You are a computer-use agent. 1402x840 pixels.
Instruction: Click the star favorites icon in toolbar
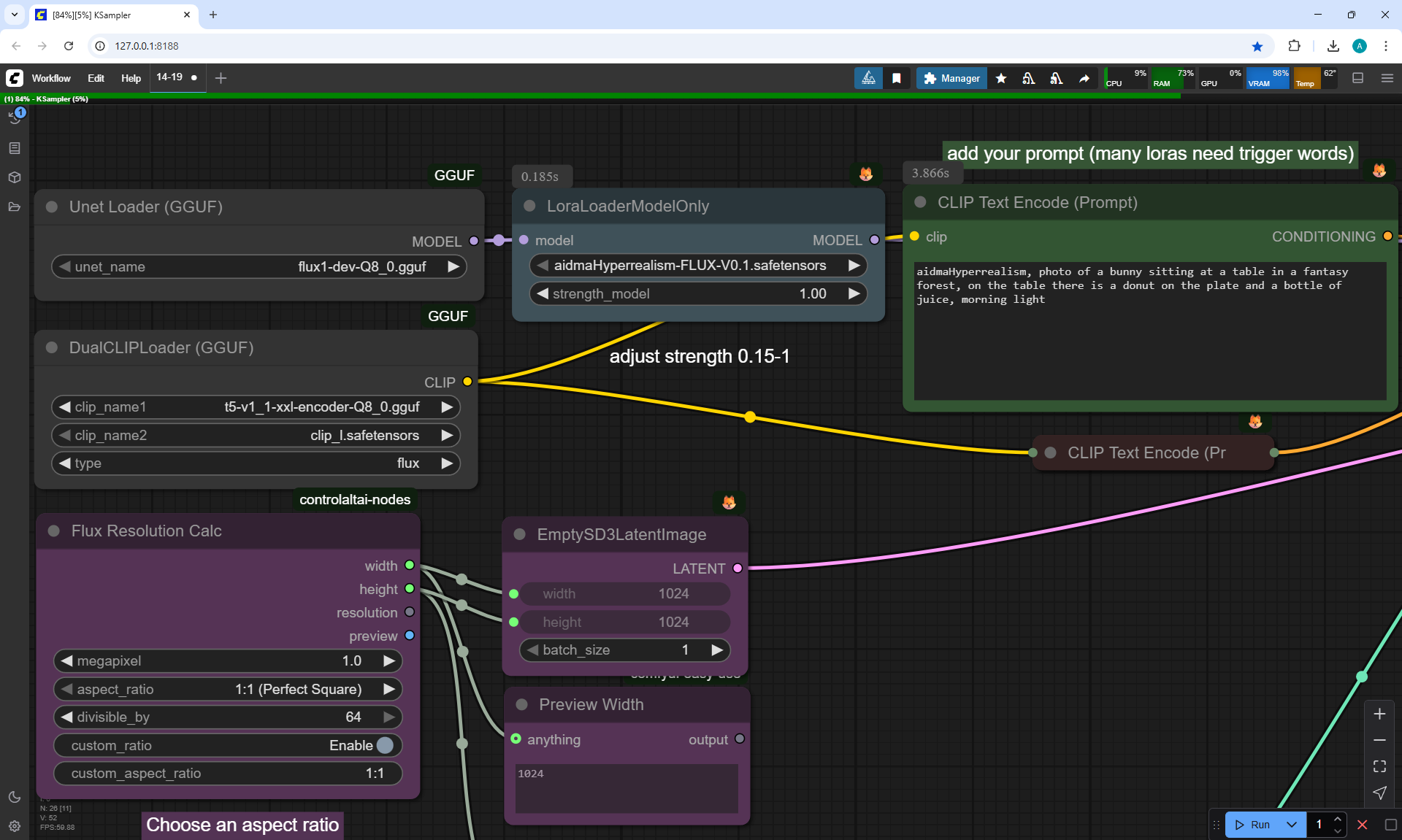pyautogui.click(x=1001, y=78)
